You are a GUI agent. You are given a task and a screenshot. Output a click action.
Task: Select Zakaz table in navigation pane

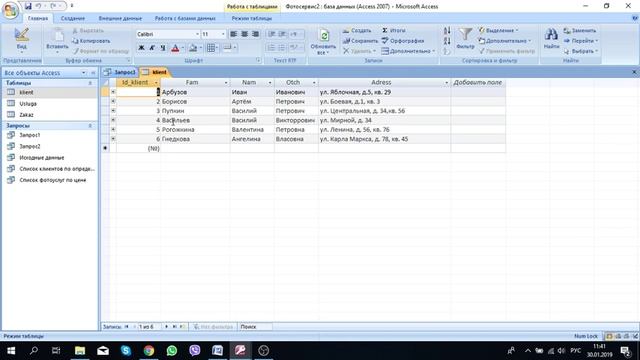coord(27,115)
